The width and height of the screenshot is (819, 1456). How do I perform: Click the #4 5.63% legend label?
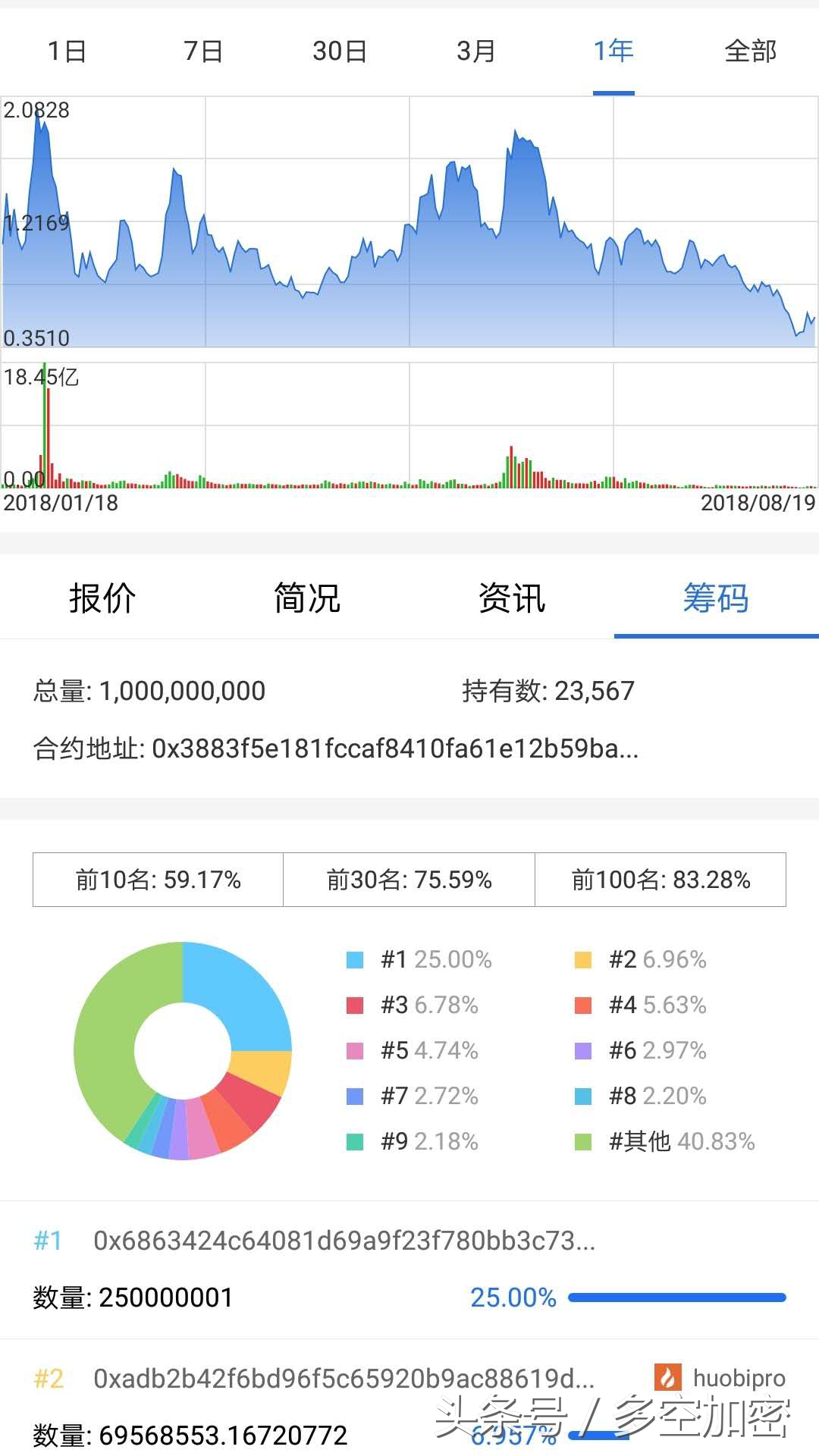(x=657, y=1006)
